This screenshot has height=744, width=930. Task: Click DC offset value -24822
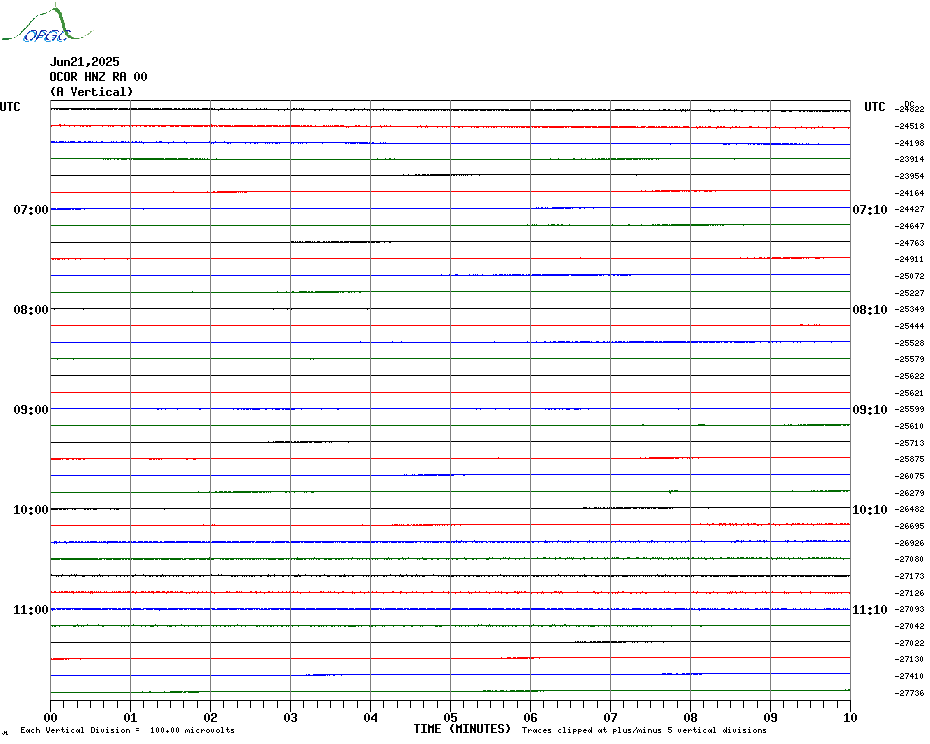click(x=910, y=109)
